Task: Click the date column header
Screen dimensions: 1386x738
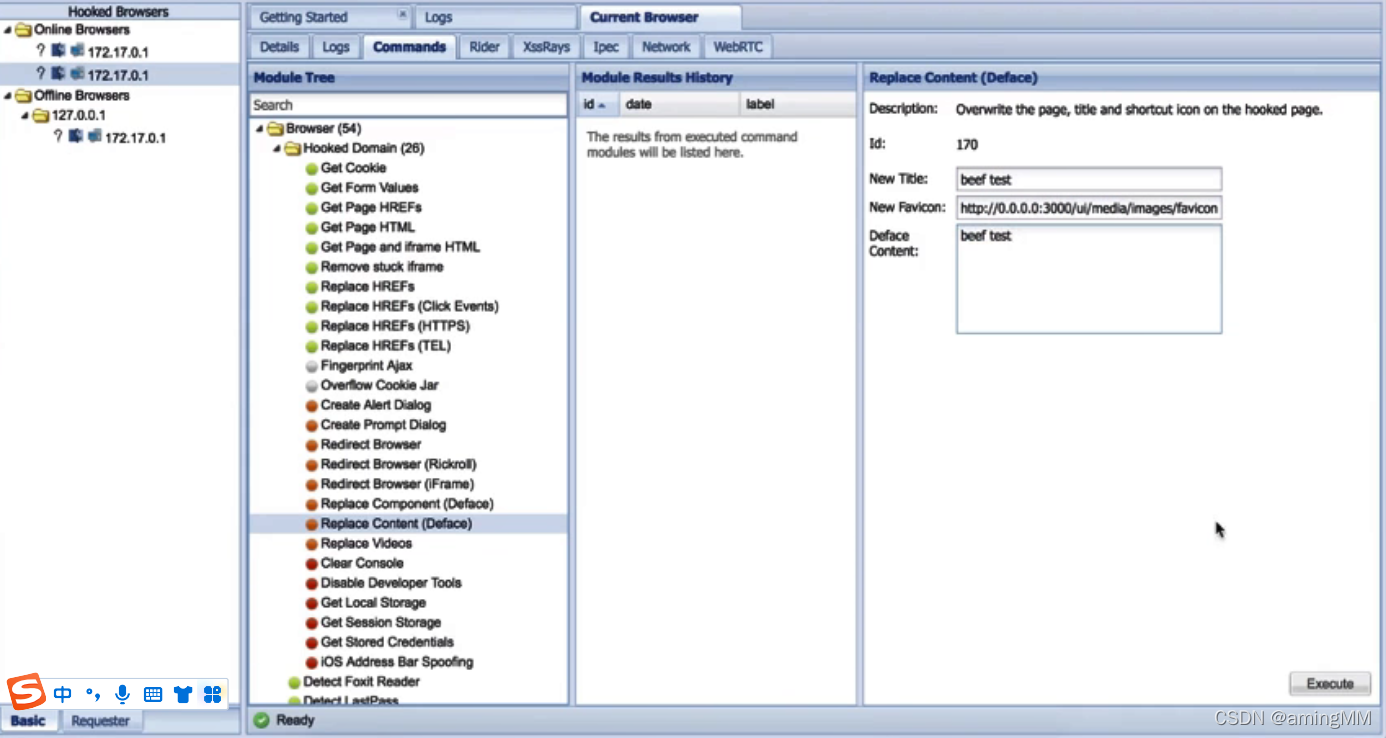Action: coord(679,104)
